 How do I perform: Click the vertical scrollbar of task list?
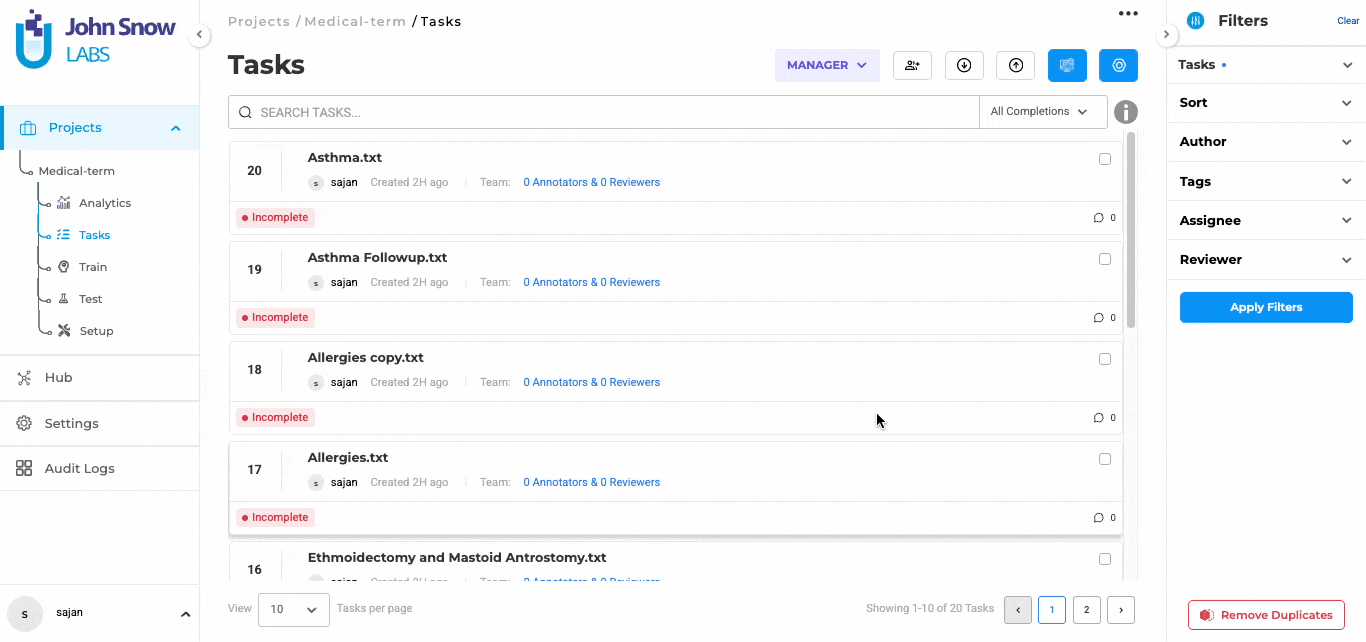point(1131,230)
